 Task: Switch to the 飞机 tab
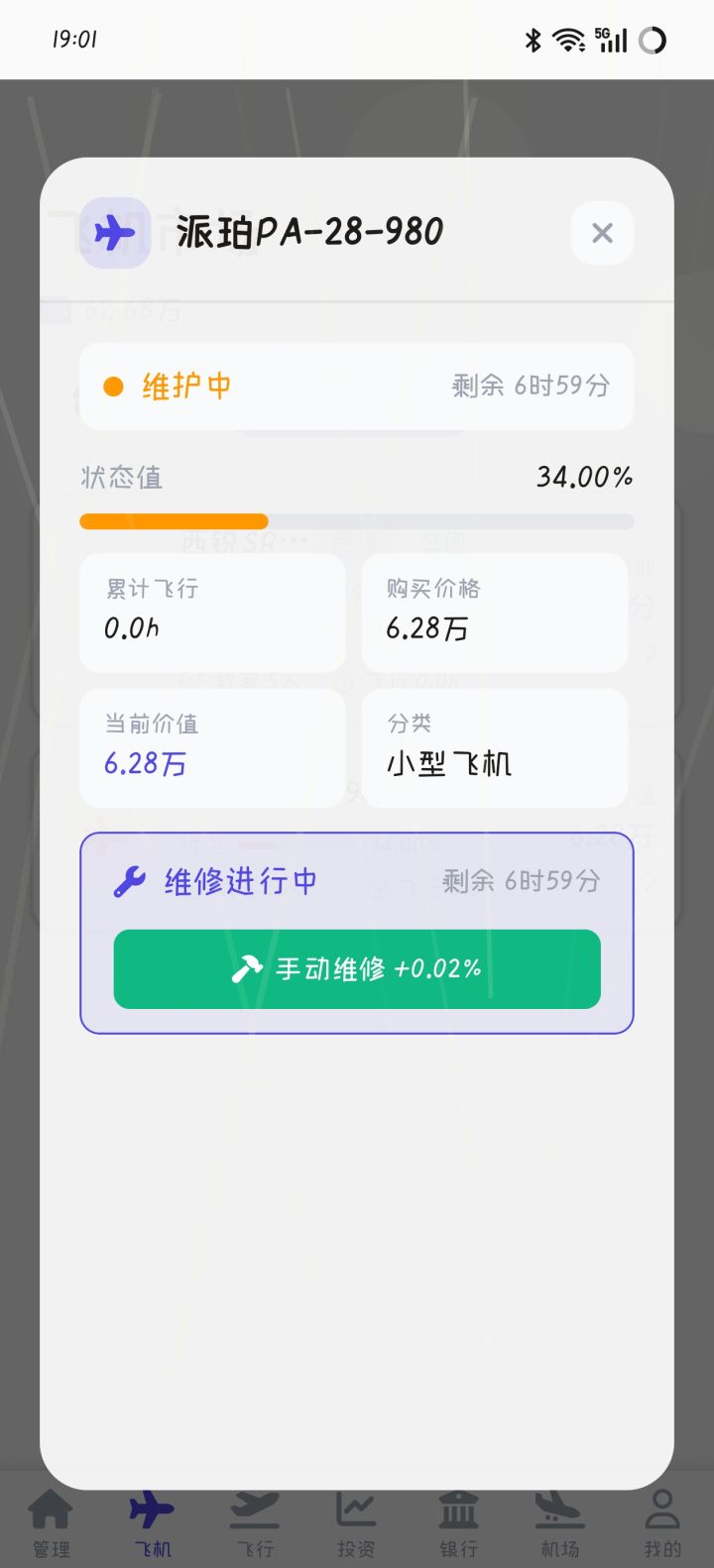tap(152, 1523)
